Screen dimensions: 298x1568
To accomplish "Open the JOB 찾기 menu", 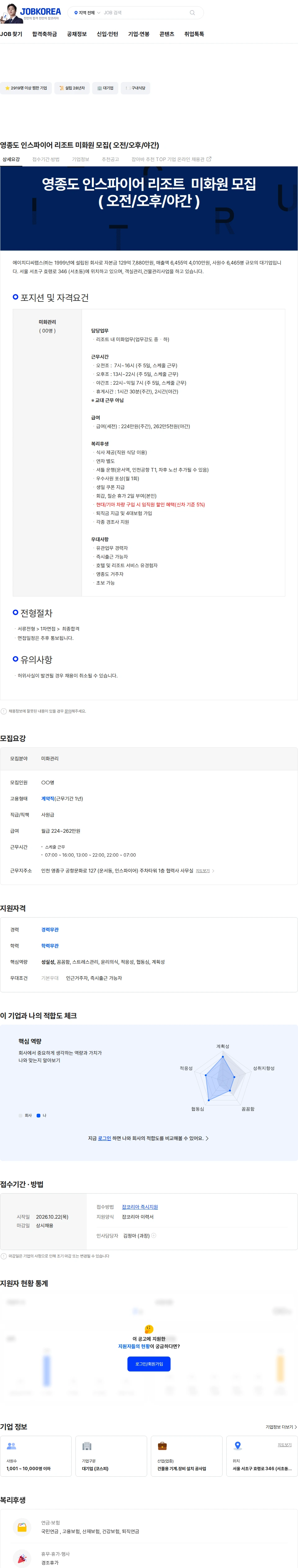I will point(11,34).
